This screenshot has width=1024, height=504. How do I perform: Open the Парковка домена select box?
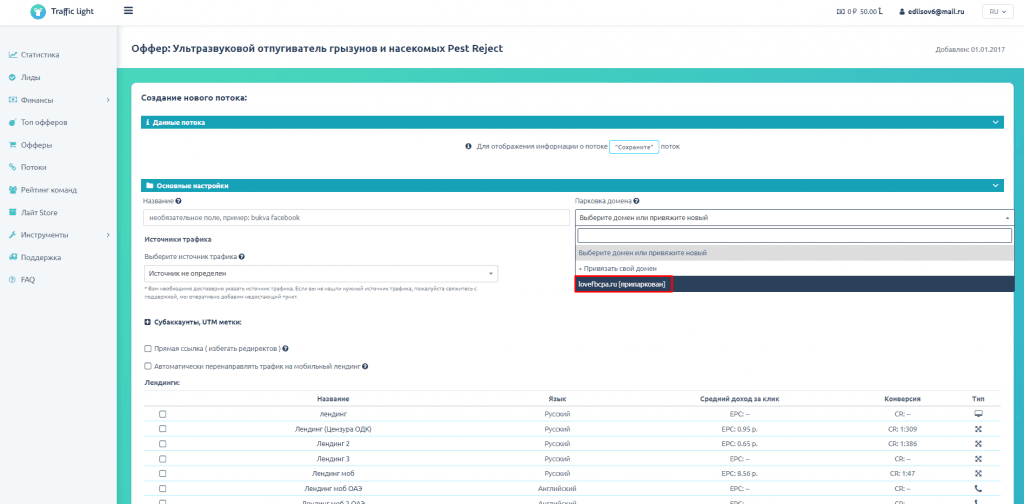tap(794, 217)
